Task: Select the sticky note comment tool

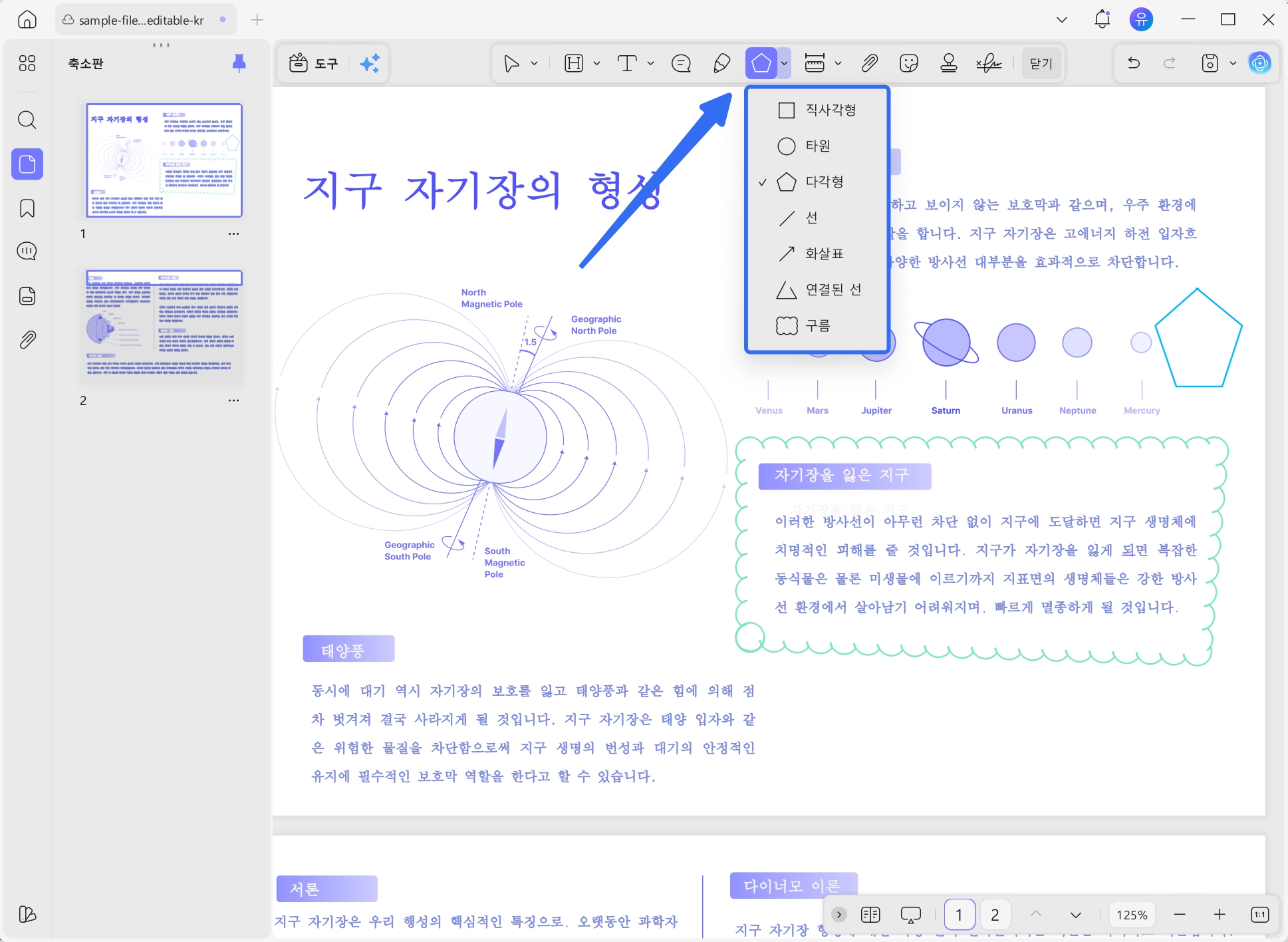Action: point(681,63)
